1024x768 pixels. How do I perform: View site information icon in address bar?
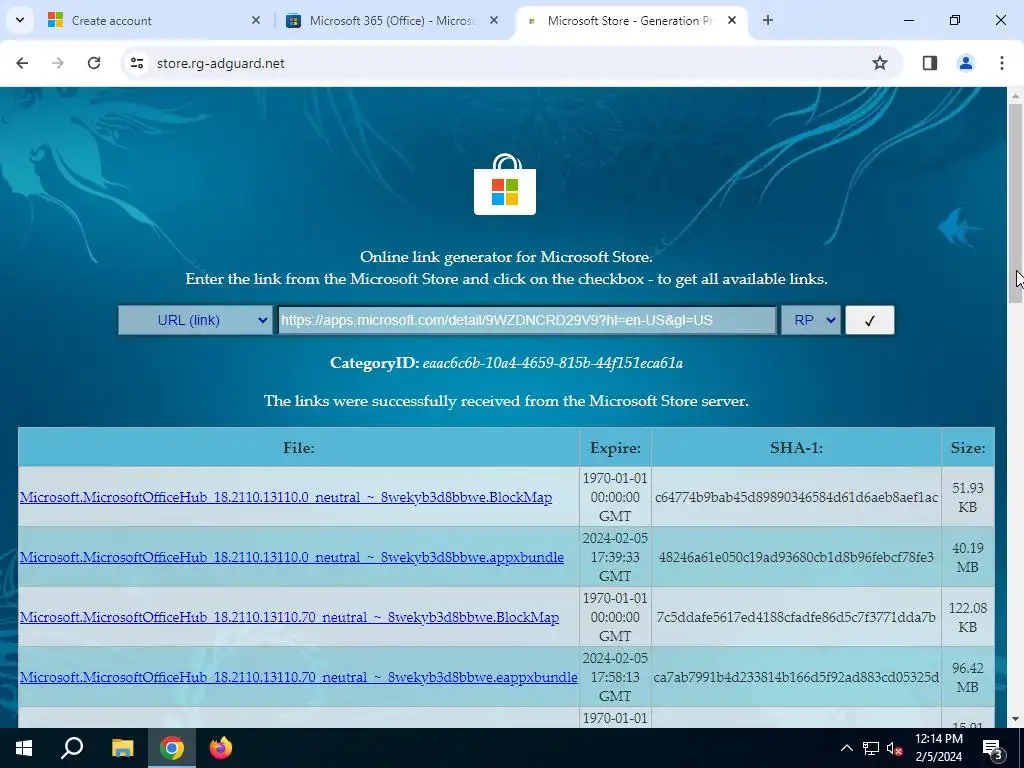[136, 63]
